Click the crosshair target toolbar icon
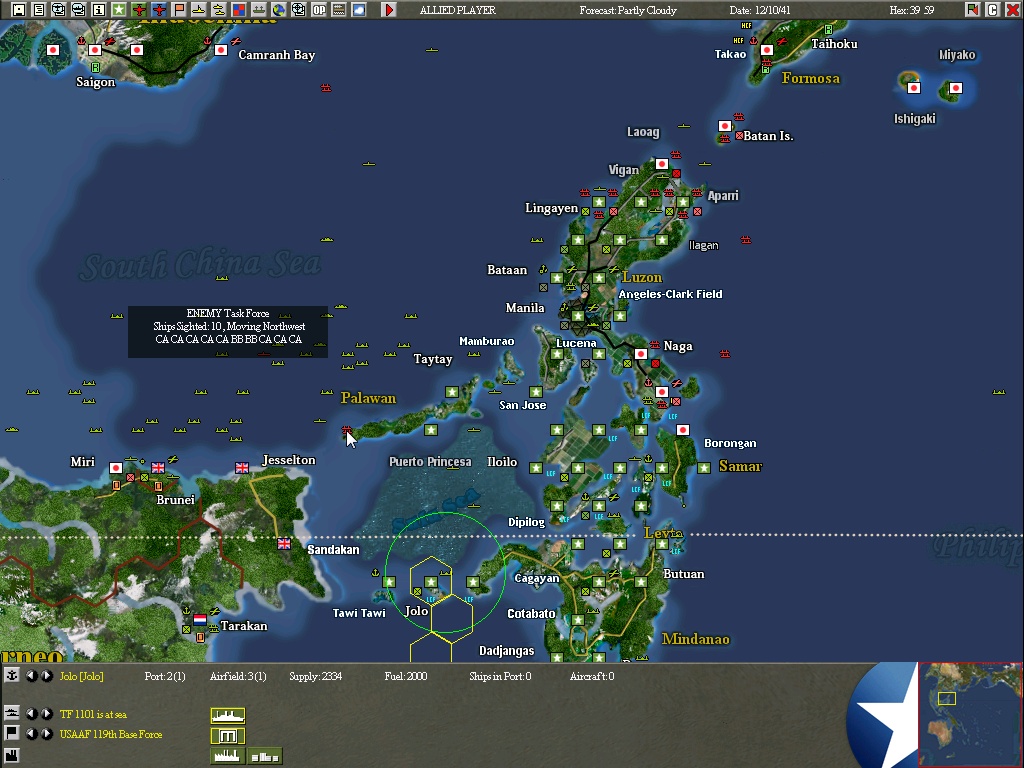 [x=299, y=10]
